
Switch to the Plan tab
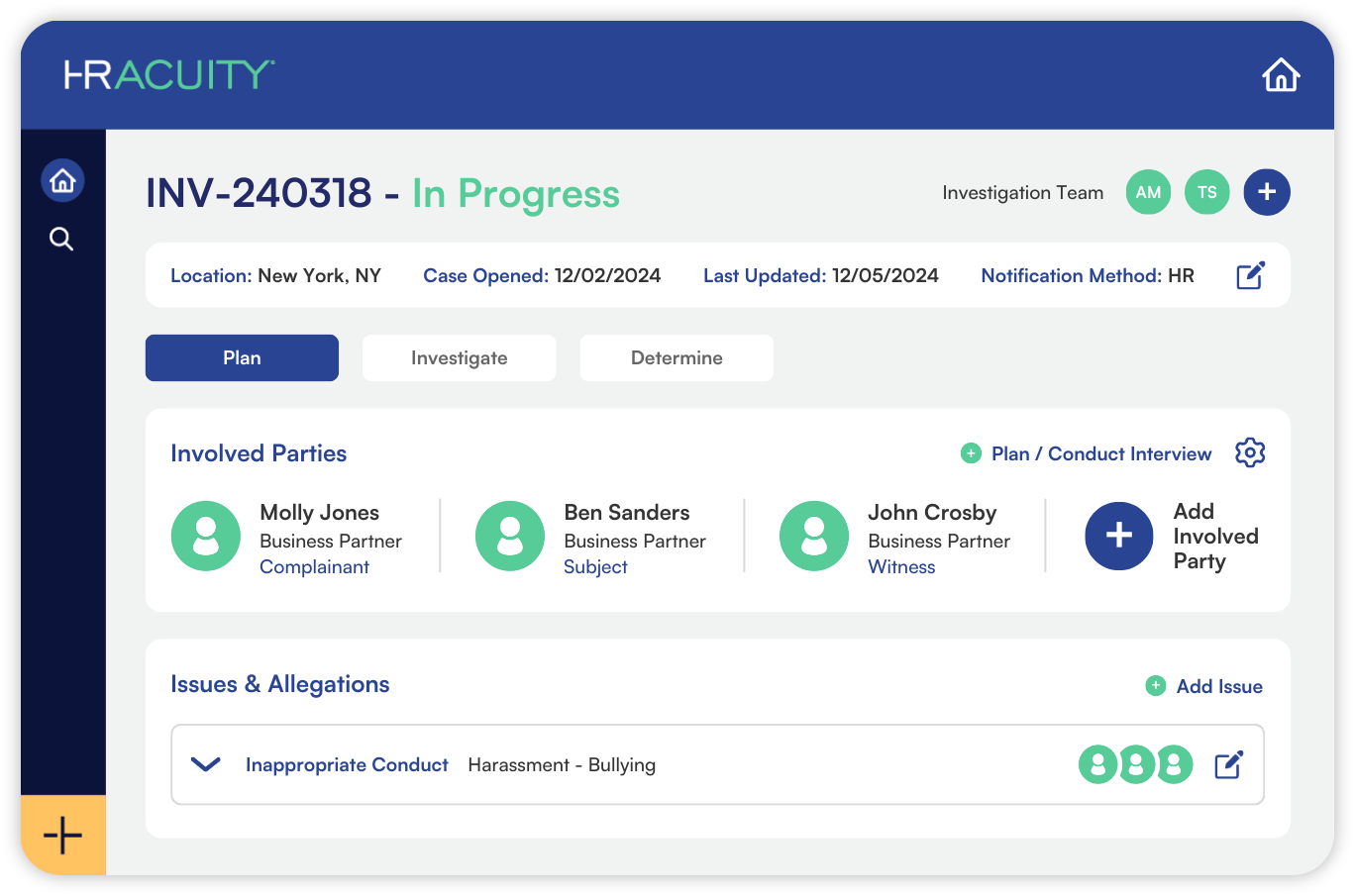click(242, 357)
